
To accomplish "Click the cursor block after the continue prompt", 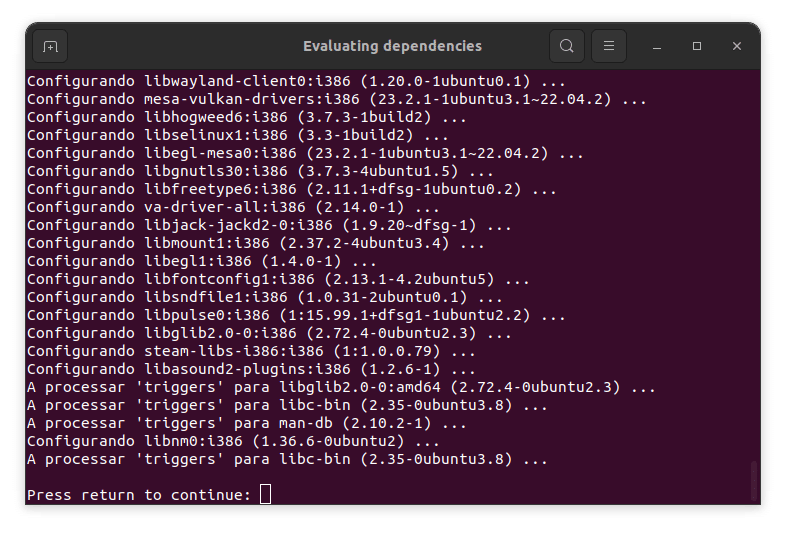I will (266, 494).
